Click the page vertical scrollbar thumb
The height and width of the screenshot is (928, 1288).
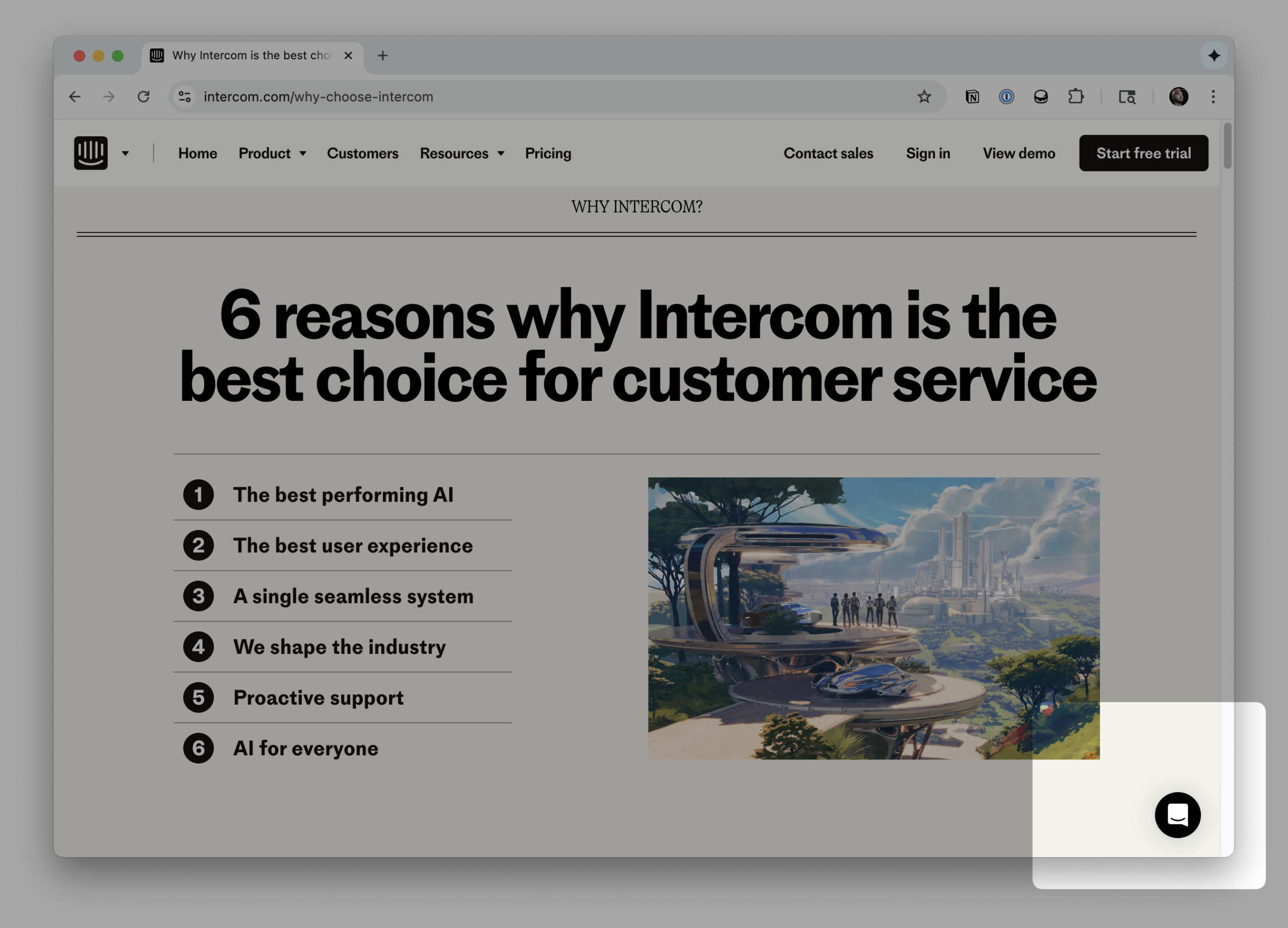(1227, 145)
